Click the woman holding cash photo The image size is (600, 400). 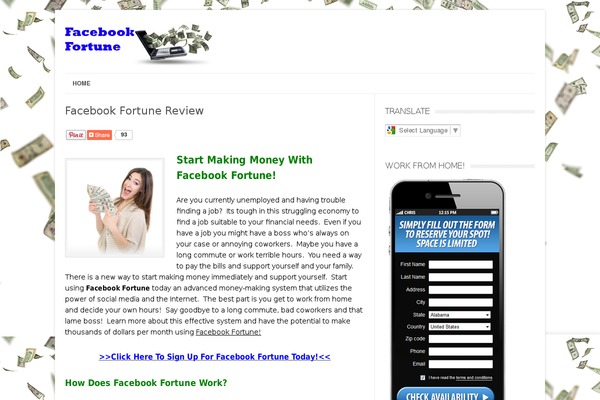tap(115, 208)
